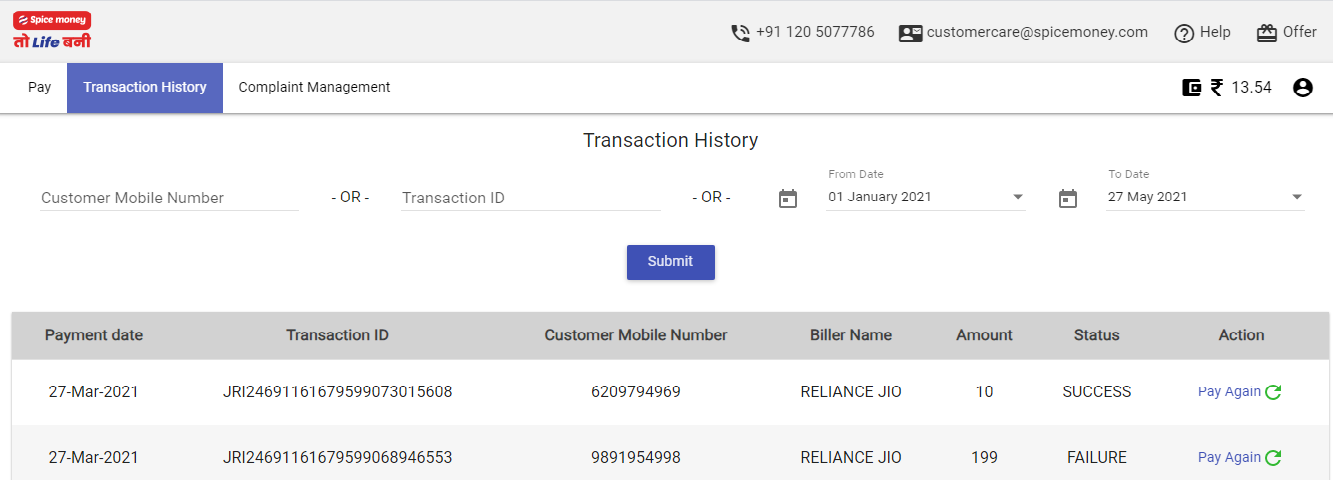Click the wallet balance icon
This screenshot has height=481, width=1333.
pos(1191,87)
